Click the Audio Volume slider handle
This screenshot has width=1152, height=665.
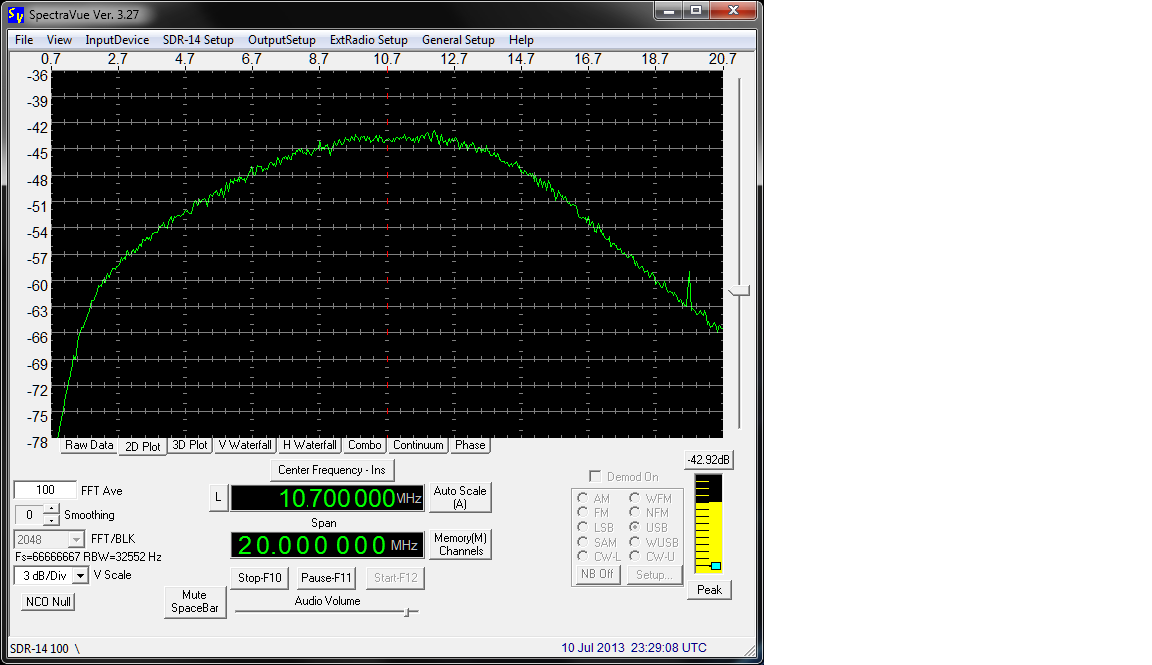(407, 612)
